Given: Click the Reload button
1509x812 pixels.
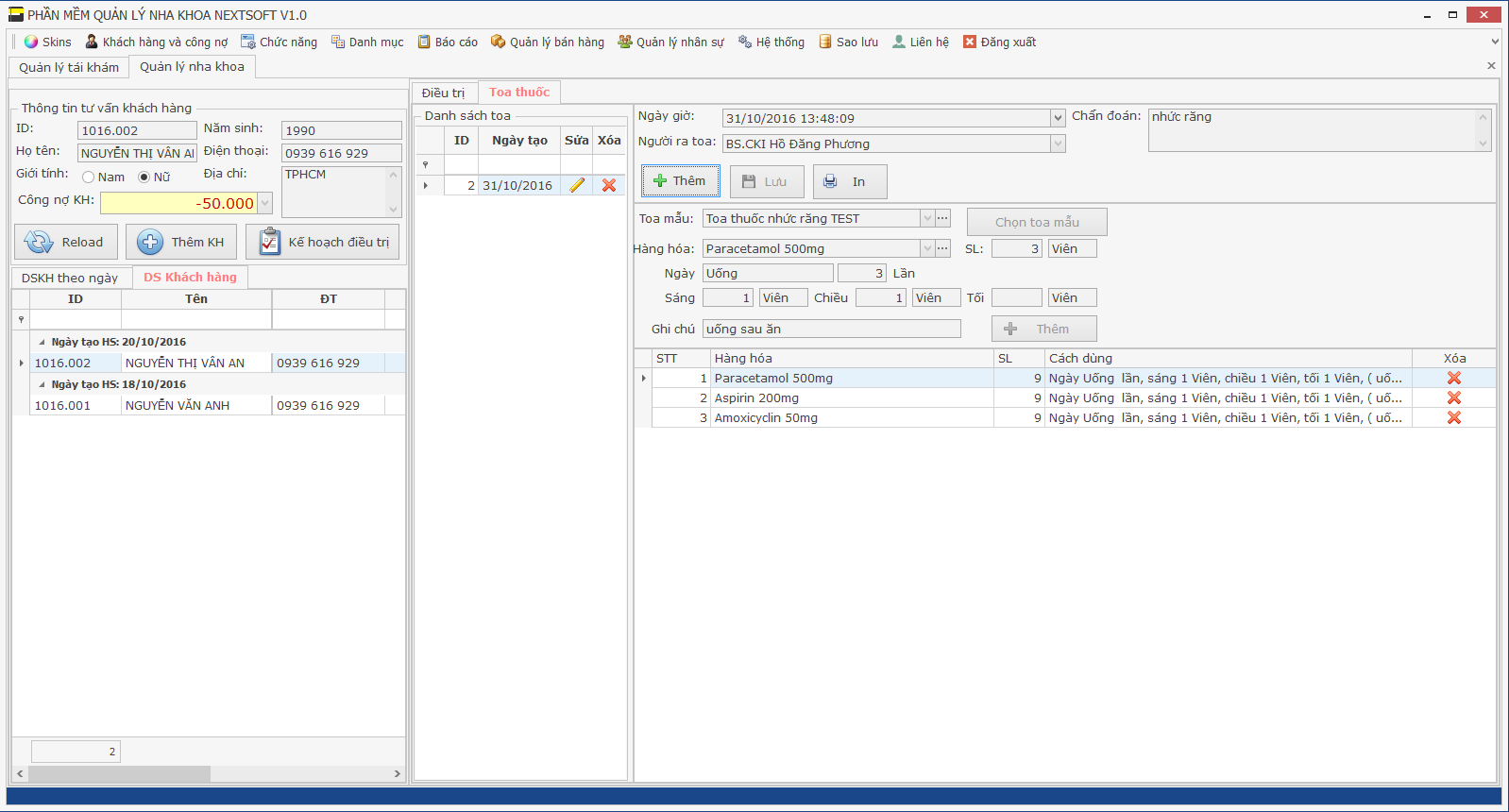Looking at the screenshot, I should click(x=66, y=243).
